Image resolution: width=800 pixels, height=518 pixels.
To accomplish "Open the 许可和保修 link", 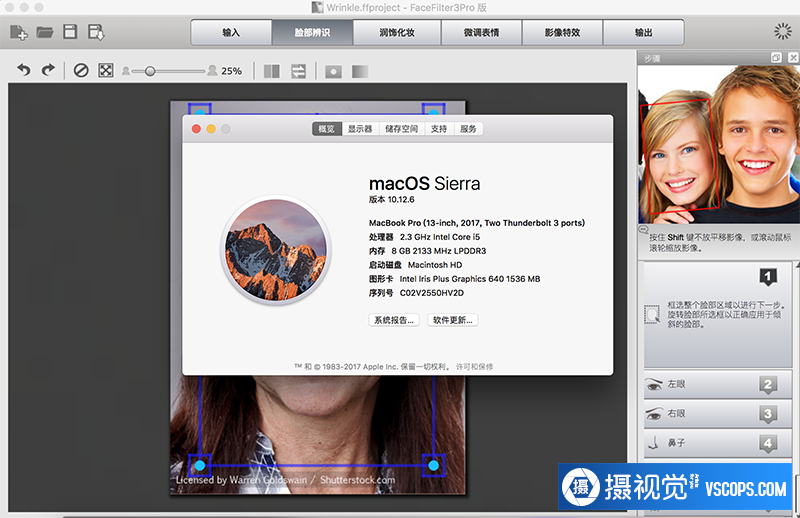I will point(474,367).
